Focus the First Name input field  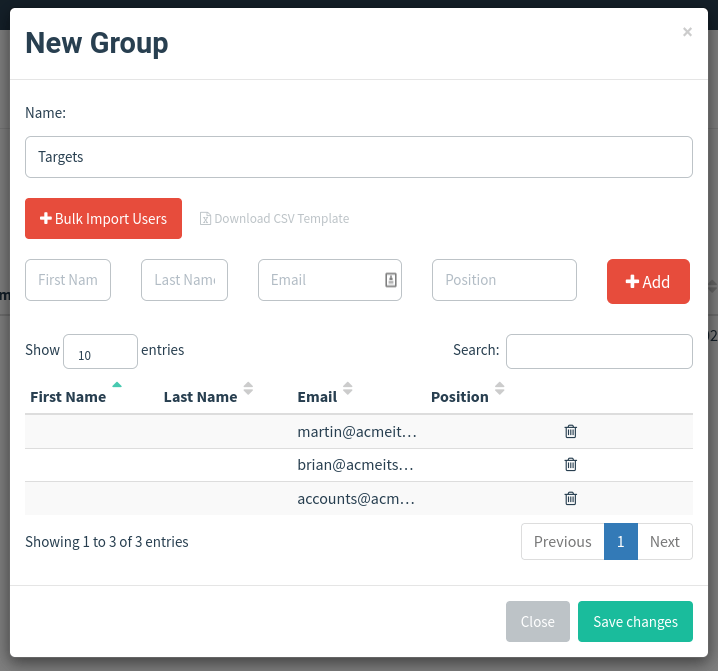click(x=68, y=280)
